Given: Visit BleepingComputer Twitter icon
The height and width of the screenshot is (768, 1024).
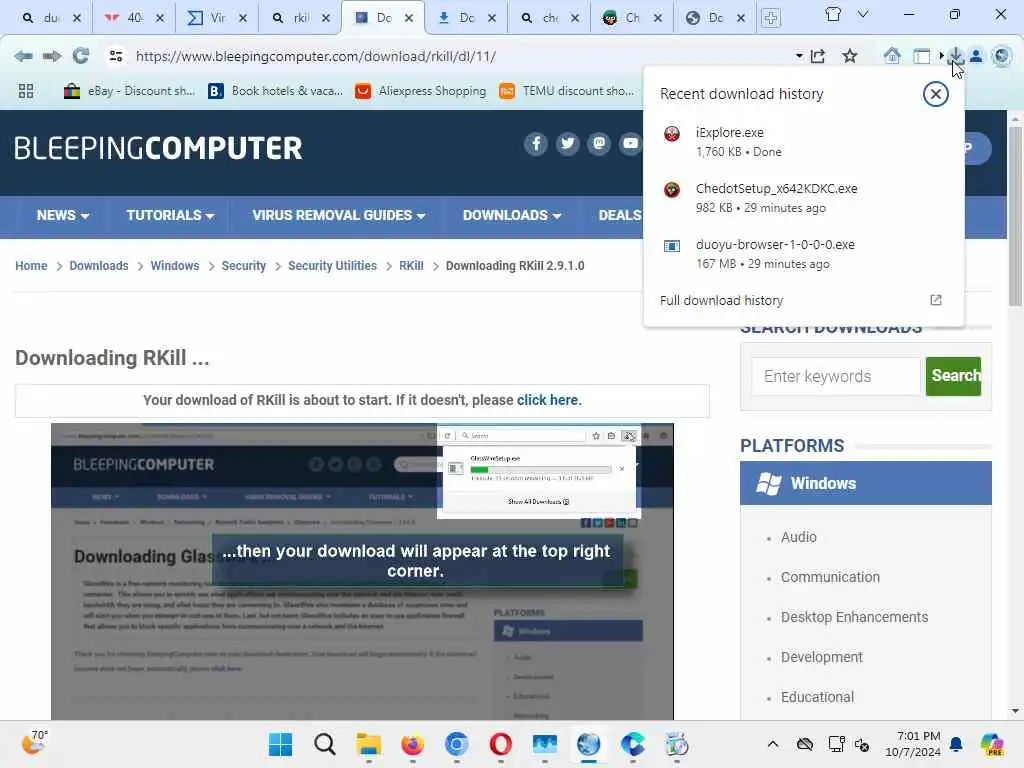Looking at the screenshot, I should pyautogui.click(x=568, y=143).
